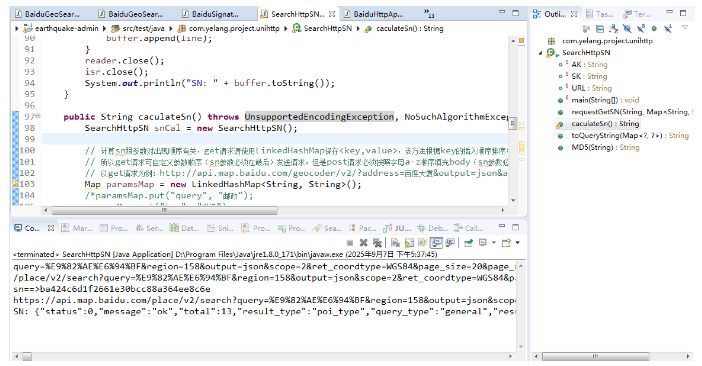This screenshot has height=366, width=702.
Task: Click the Outline horizontal scrollbar thumb
Action: point(595,356)
